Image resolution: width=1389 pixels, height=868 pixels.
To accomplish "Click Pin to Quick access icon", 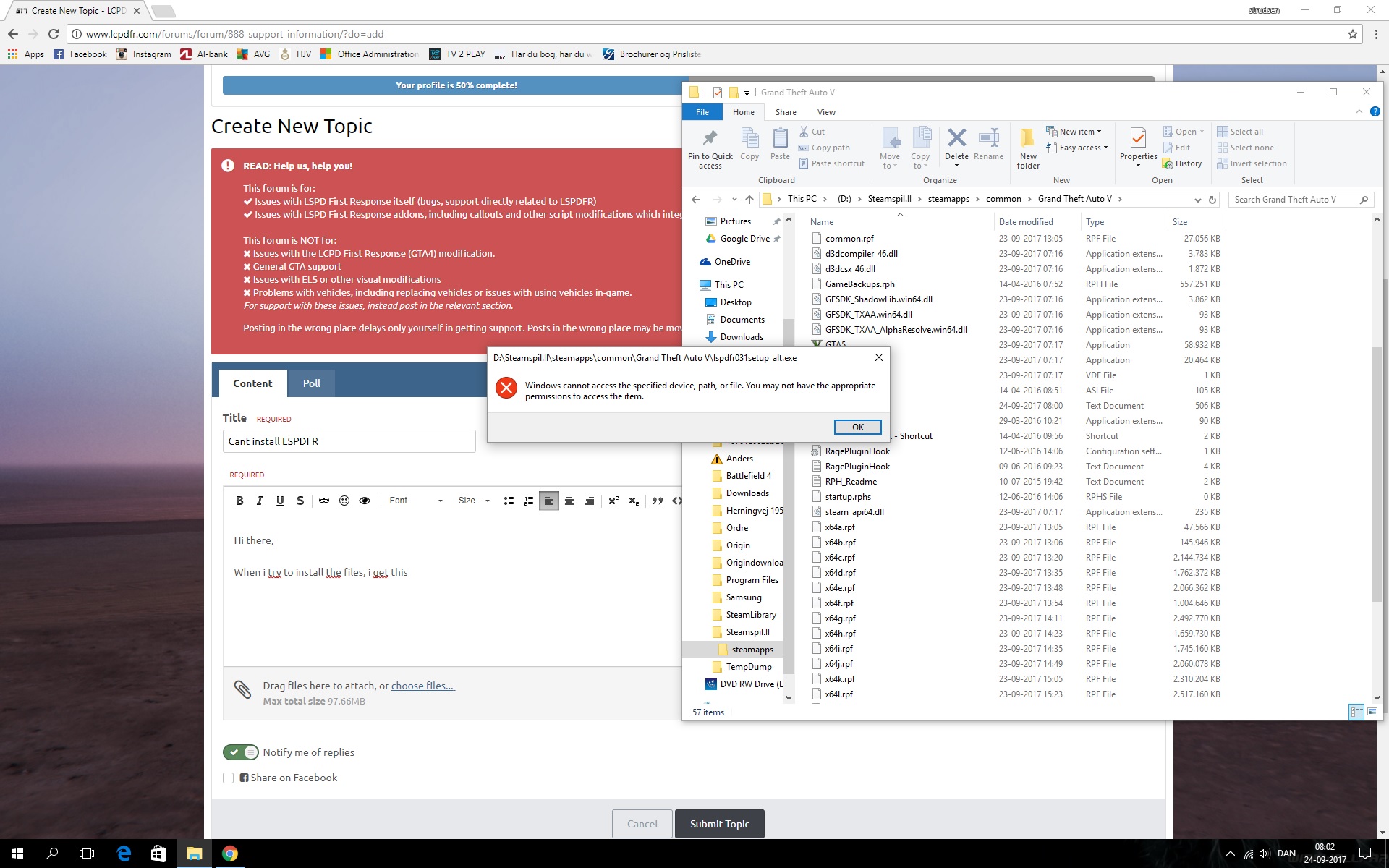I will [x=710, y=148].
